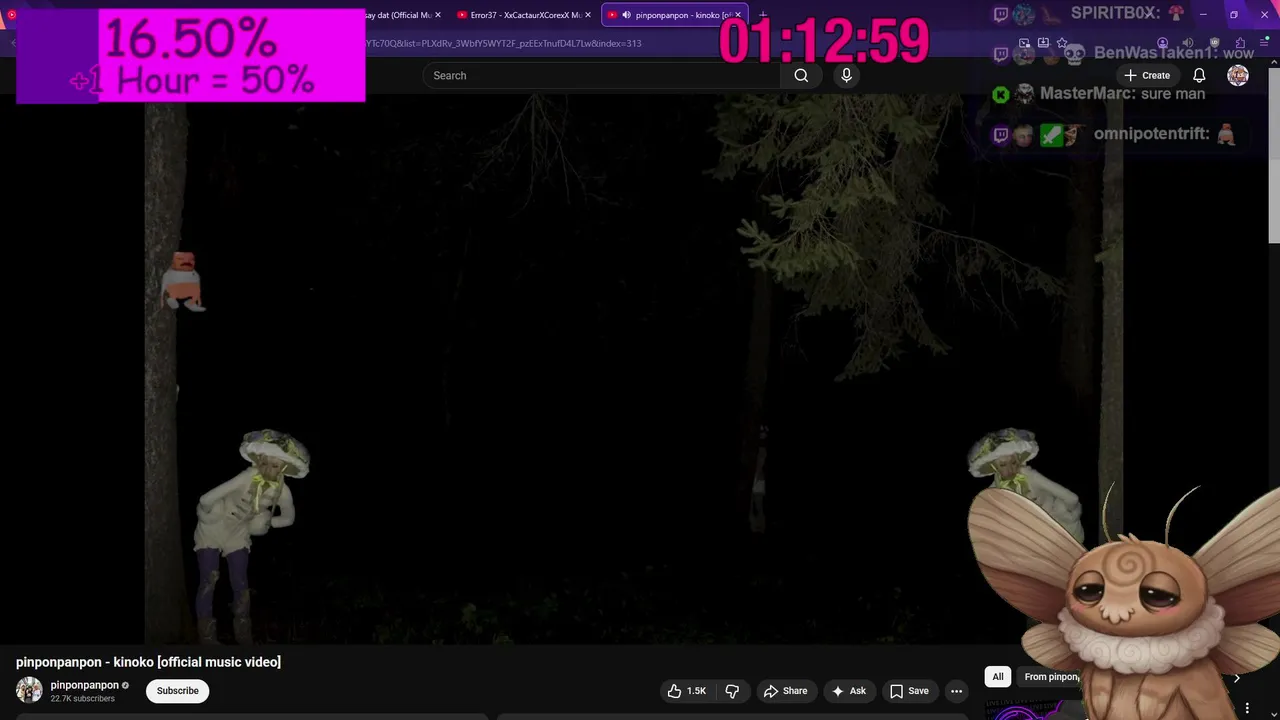Select the 'From pinpon' filter chip
The height and width of the screenshot is (720, 1280).
pos(1051,677)
